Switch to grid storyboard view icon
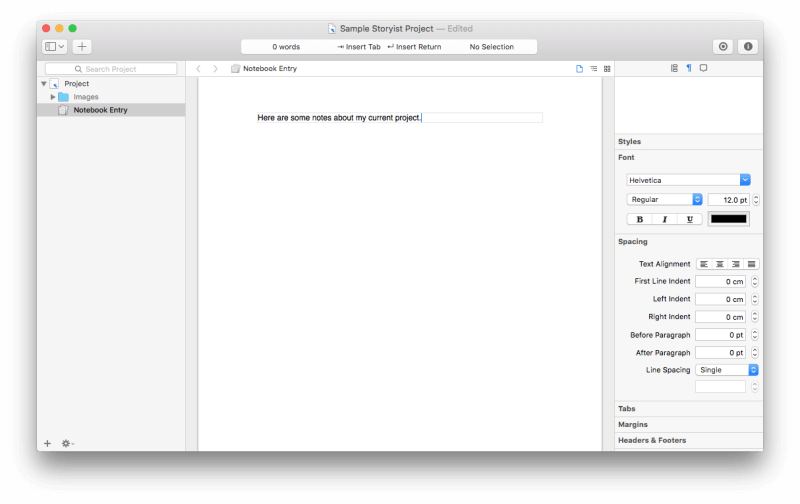 pos(607,68)
